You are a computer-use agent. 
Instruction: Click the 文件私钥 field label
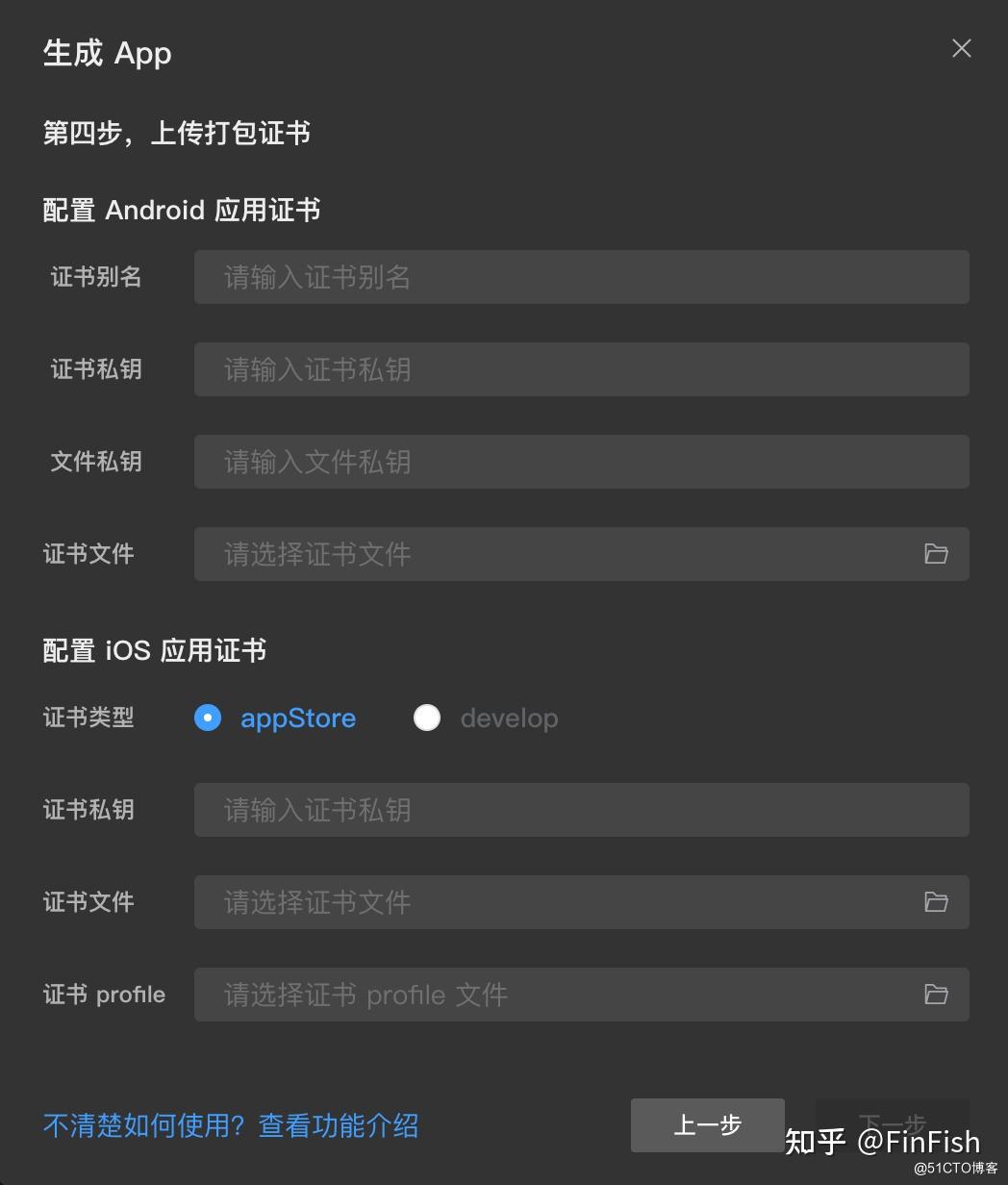click(x=96, y=462)
